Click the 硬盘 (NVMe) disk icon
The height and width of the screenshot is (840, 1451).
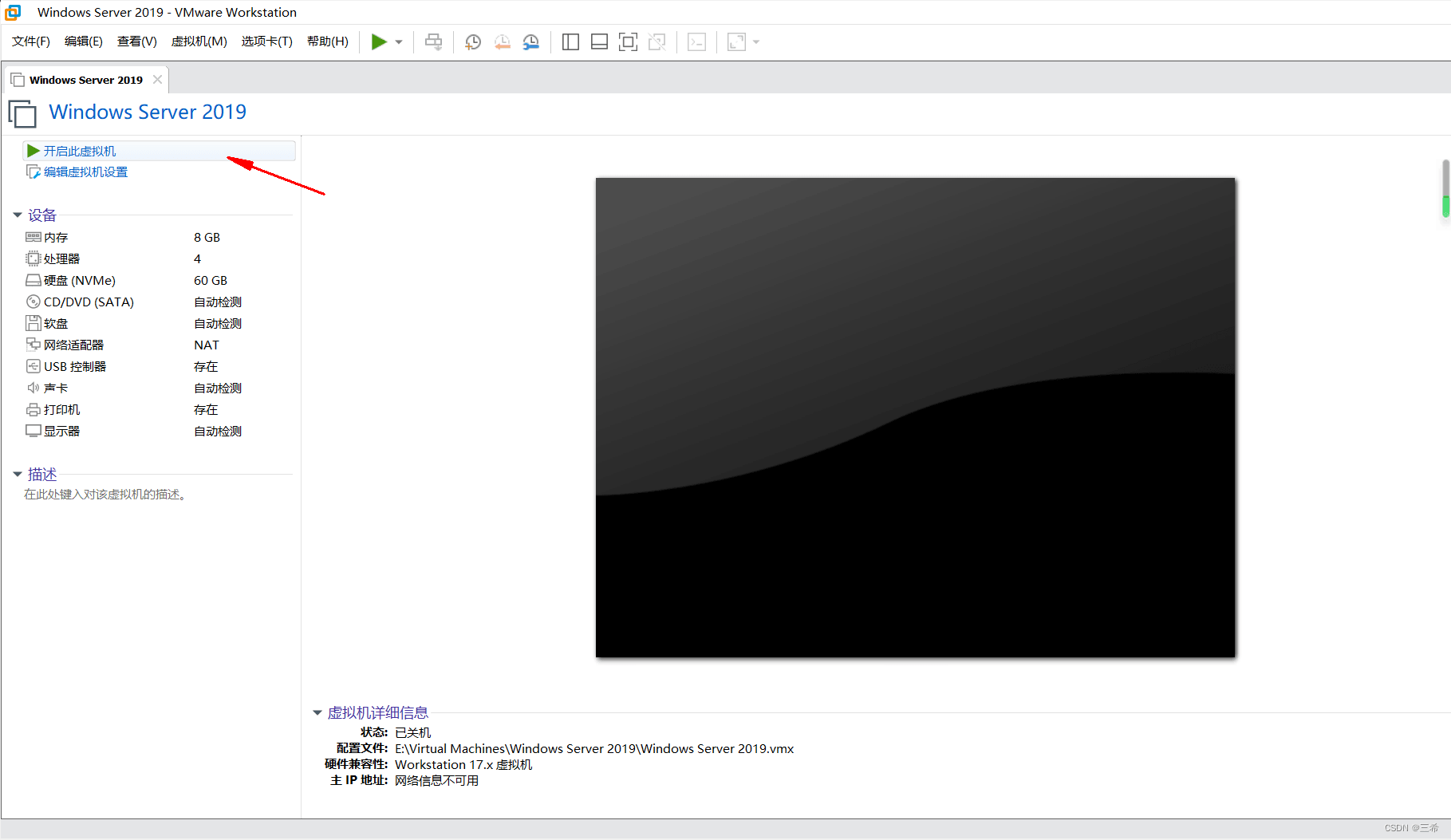click(33, 281)
